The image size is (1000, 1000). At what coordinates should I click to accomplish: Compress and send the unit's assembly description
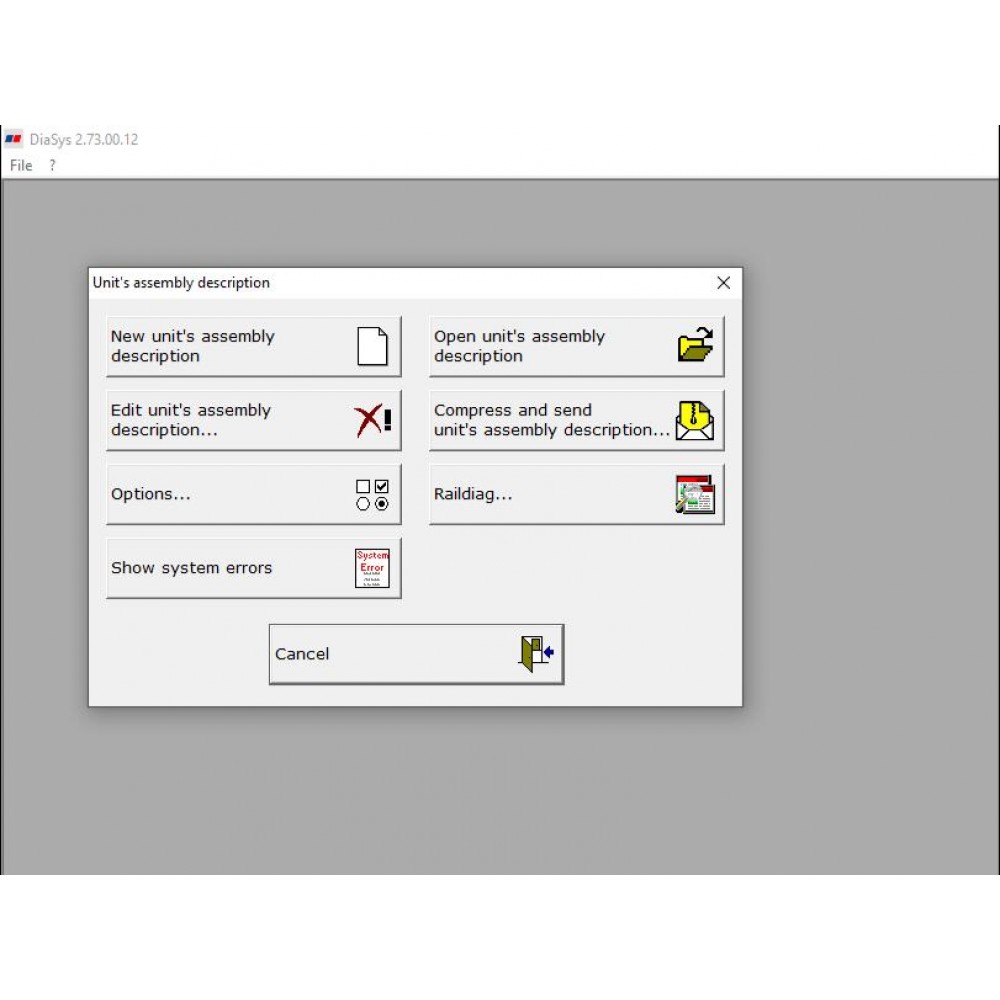click(550, 419)
